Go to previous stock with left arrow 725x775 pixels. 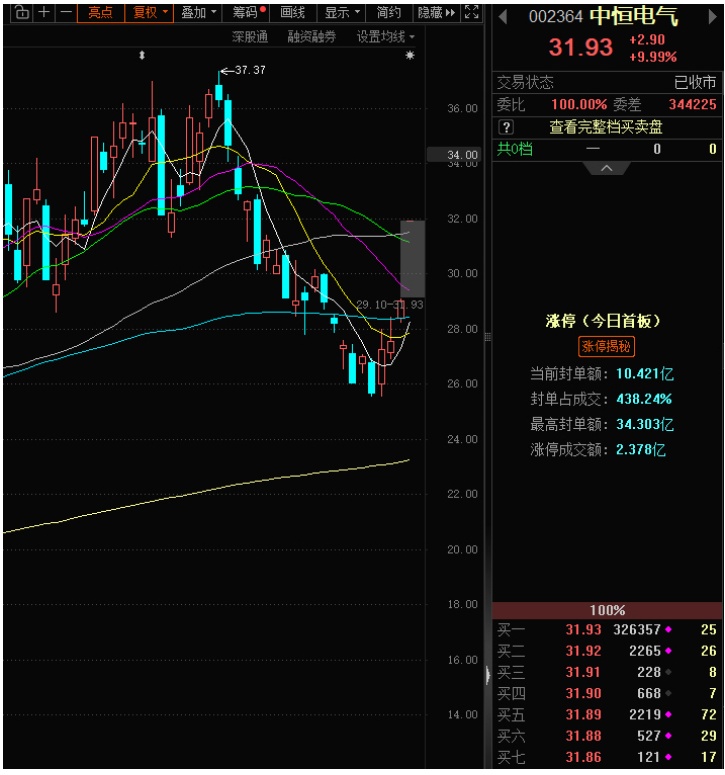(x=503, y=17)
